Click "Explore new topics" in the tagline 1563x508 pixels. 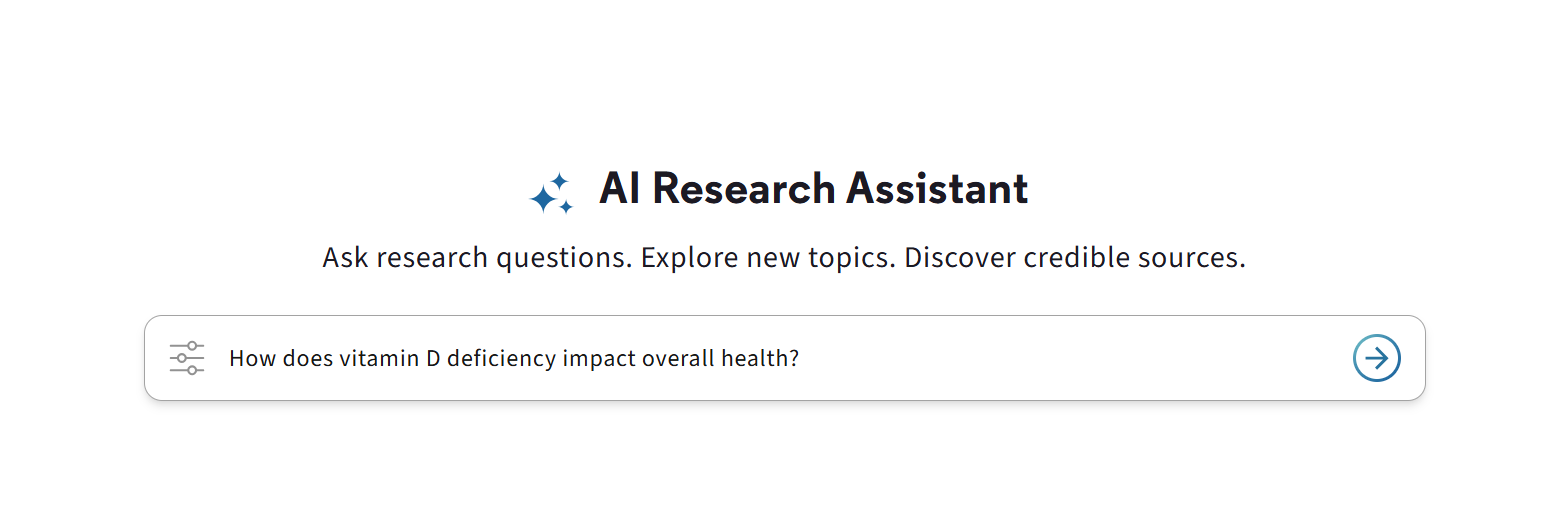[768, 258]
